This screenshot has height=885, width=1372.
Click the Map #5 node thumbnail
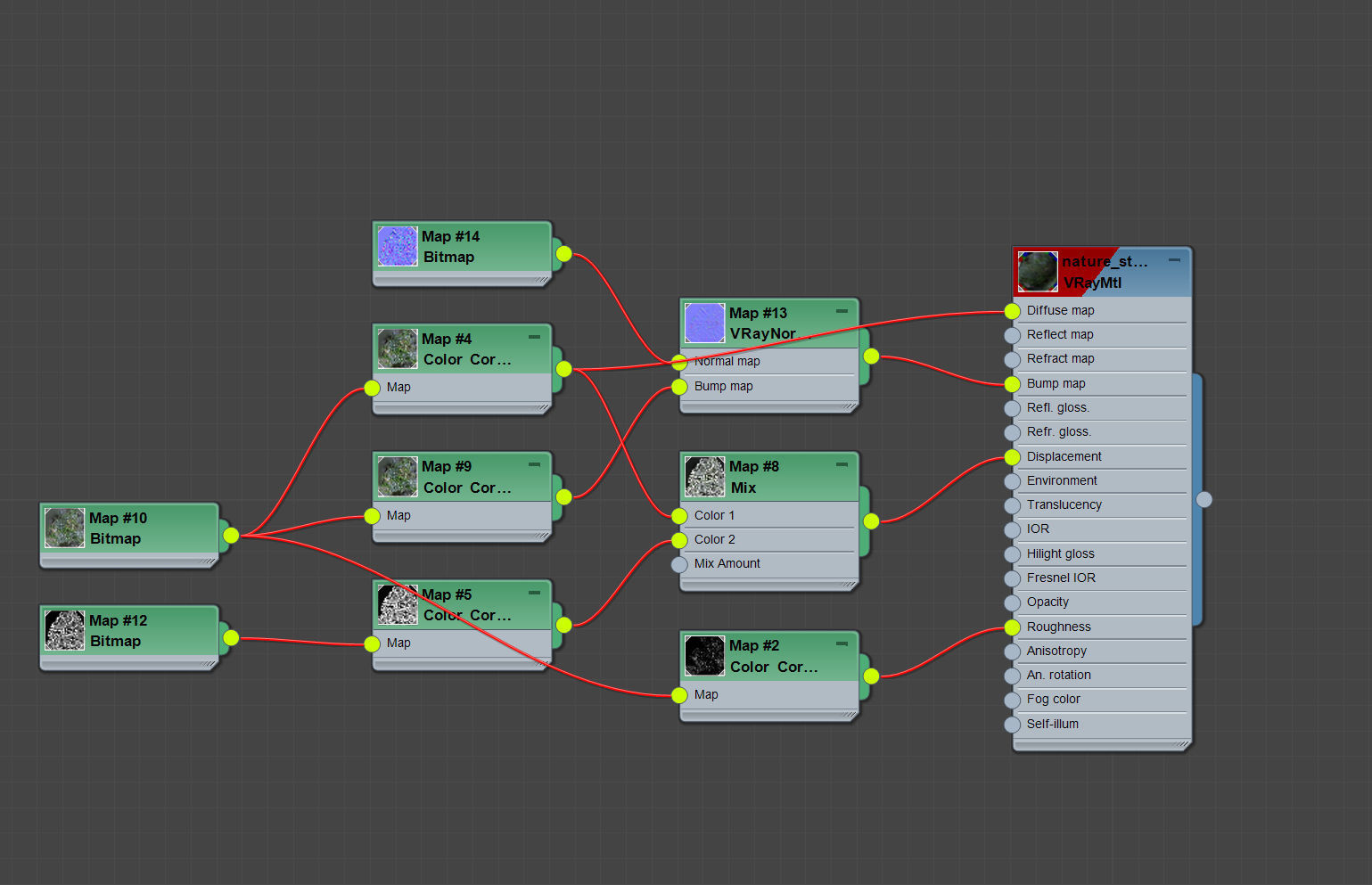click(398, 604)
